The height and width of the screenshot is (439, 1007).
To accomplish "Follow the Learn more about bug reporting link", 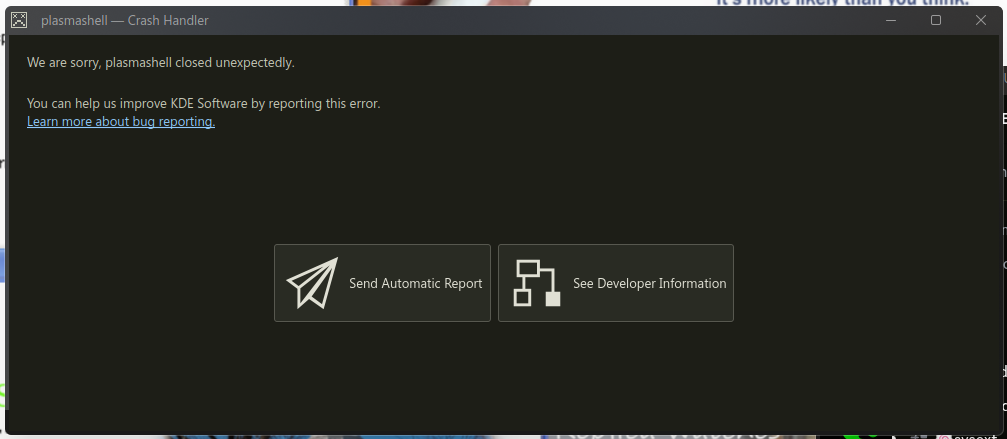I will [x=121, y=122].
